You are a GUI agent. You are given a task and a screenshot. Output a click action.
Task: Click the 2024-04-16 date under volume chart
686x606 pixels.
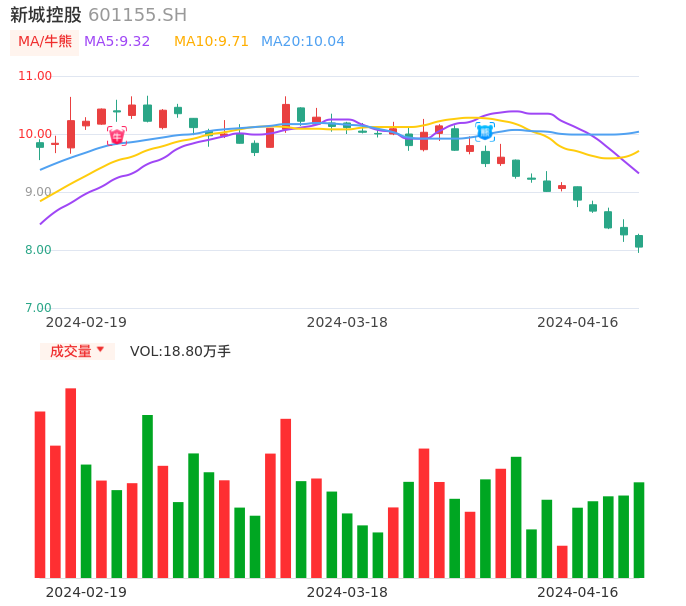click(x=578, y=592)
